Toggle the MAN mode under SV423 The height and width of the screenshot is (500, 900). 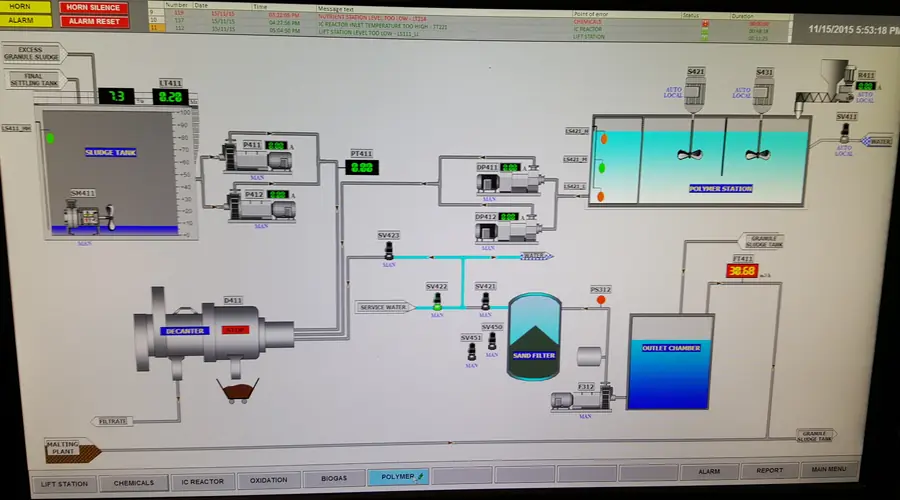click(389, 265)
